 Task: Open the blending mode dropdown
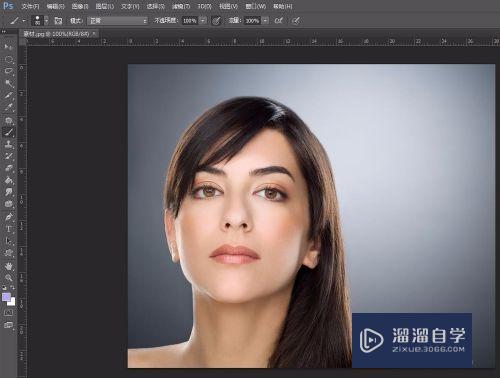(x=117, y=21)
